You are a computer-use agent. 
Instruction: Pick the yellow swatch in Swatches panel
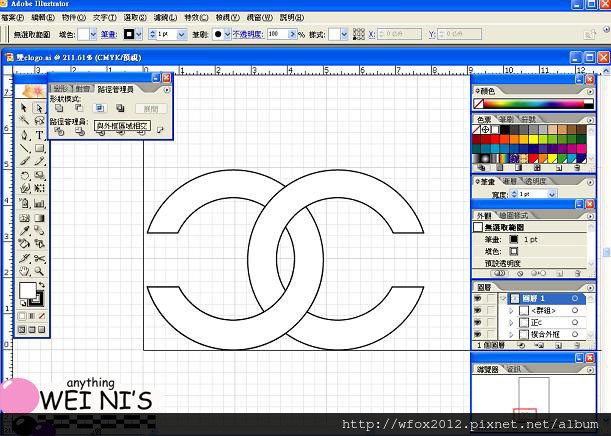pyautogui.click(x=533, y=139)
